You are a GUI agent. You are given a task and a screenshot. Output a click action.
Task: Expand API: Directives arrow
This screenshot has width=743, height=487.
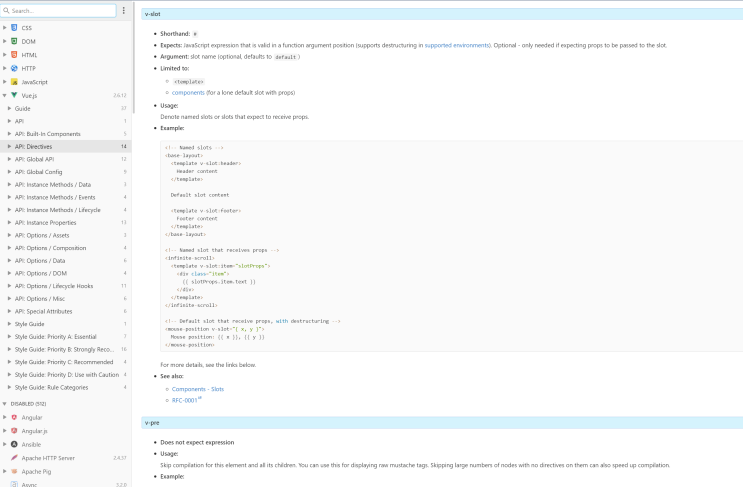tap(9, 146)
